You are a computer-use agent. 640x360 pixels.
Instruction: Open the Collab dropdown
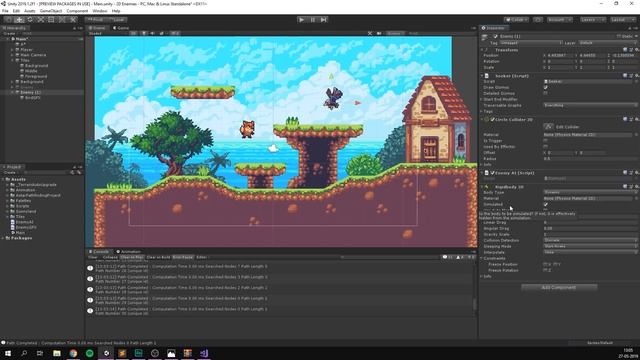pos(517,20)
